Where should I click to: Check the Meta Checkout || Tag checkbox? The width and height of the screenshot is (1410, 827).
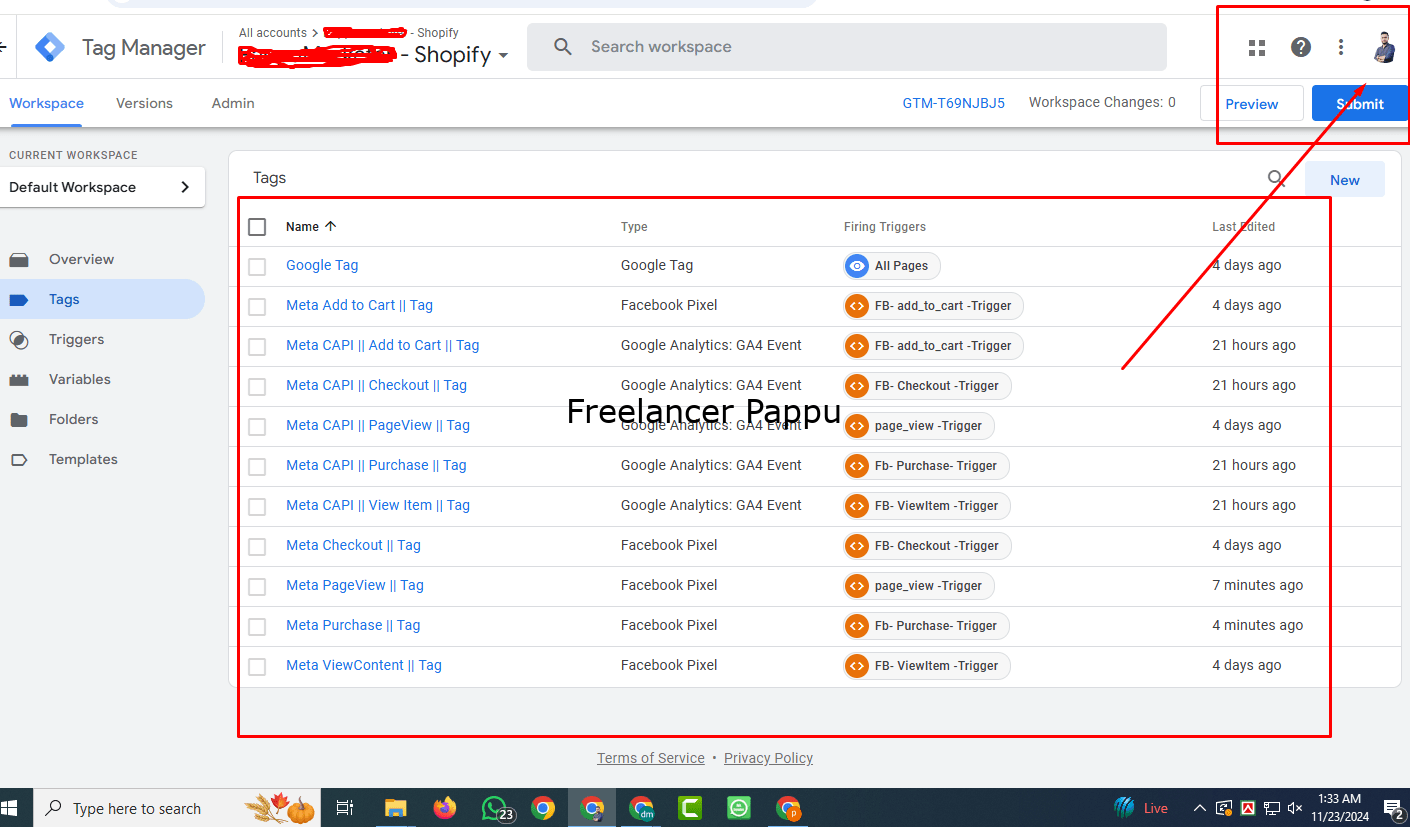(257, 547)
